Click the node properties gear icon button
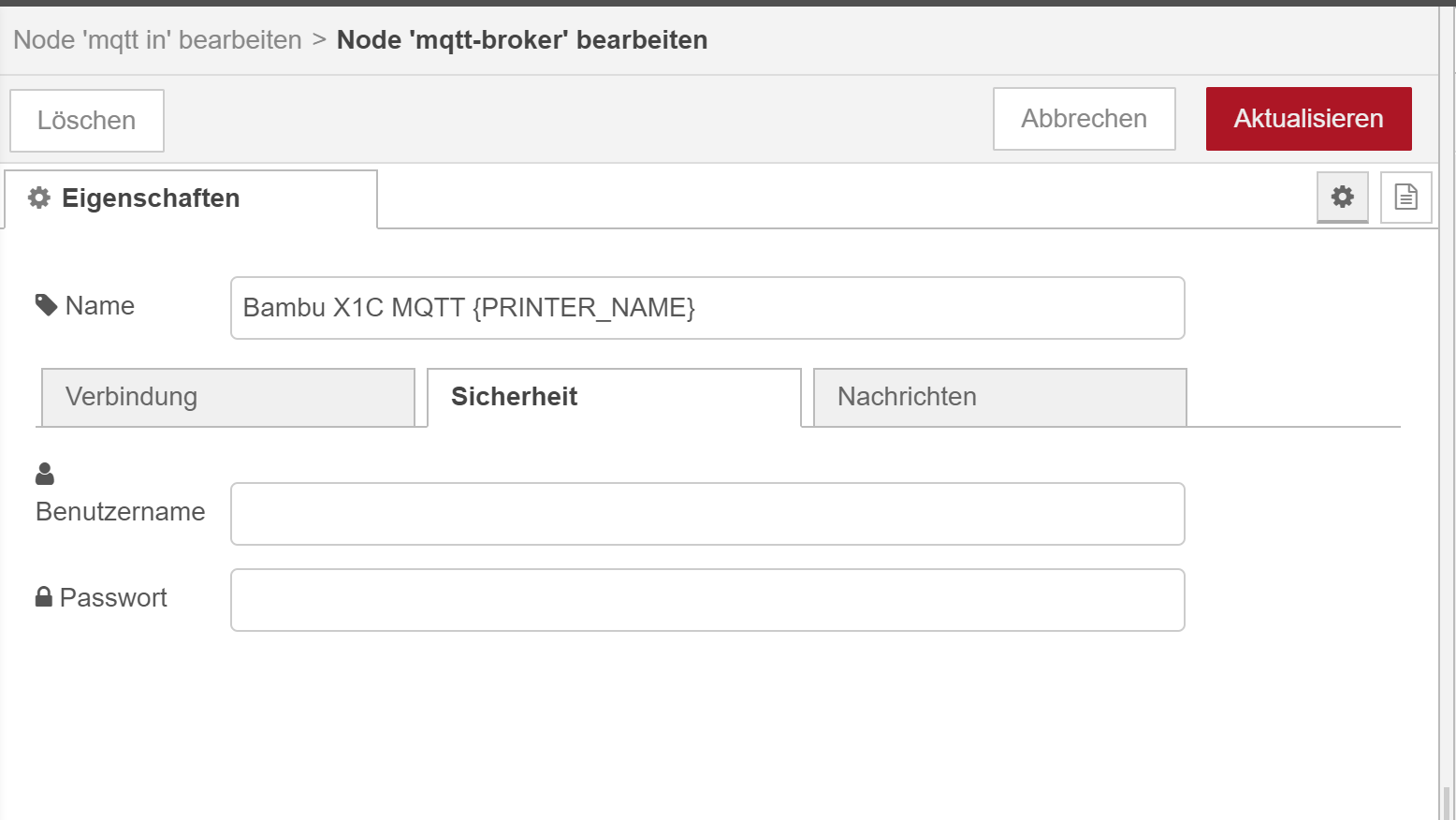This screenshot has width=1456, height=820. pyautogui.click(x=1342, y=197)
